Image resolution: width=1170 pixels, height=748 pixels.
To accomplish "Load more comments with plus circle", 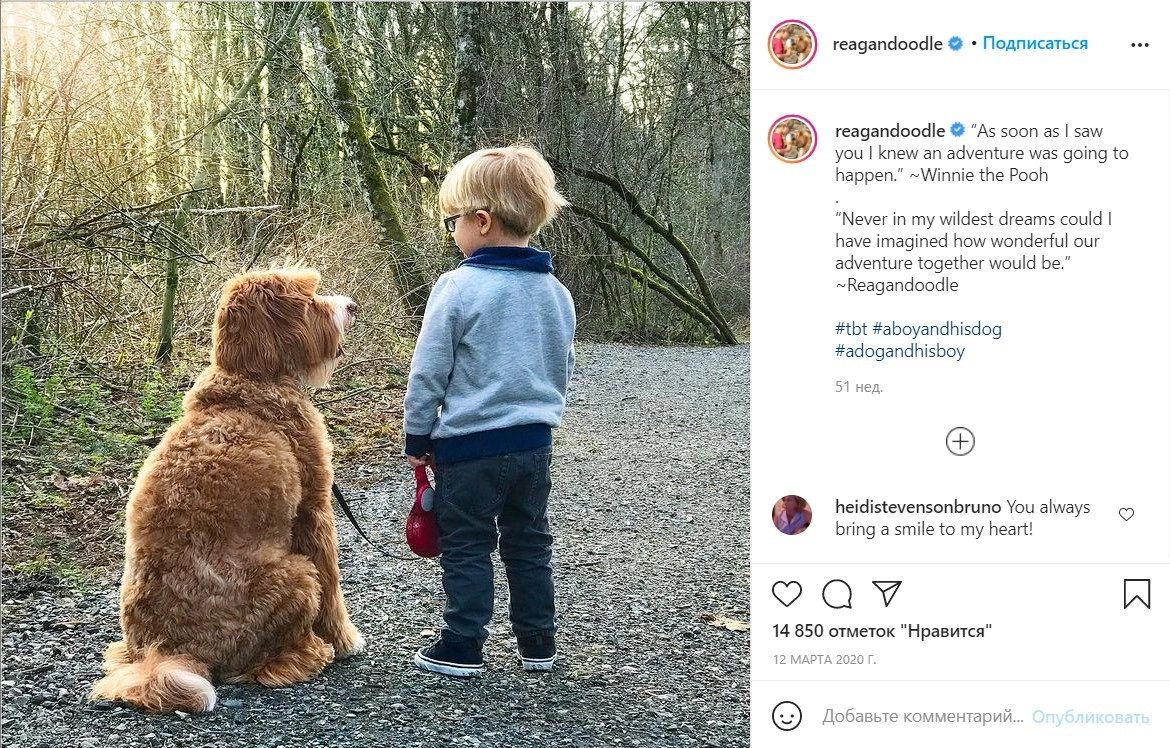I will tap(960, 442).
